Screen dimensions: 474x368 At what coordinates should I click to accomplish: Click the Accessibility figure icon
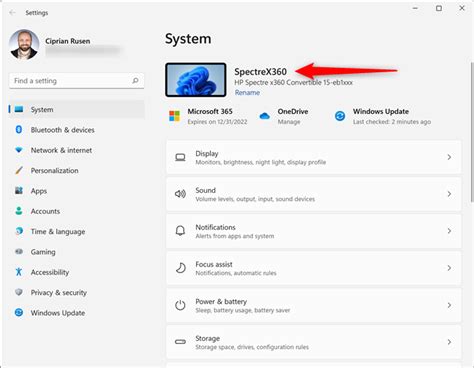click(x=19, y=272)
